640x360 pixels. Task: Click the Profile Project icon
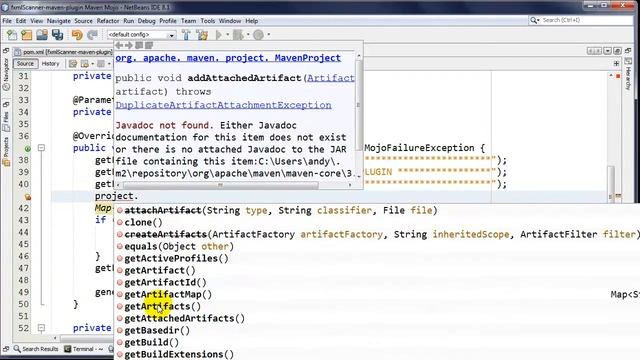pyautogui.click(x=258, y=35)
